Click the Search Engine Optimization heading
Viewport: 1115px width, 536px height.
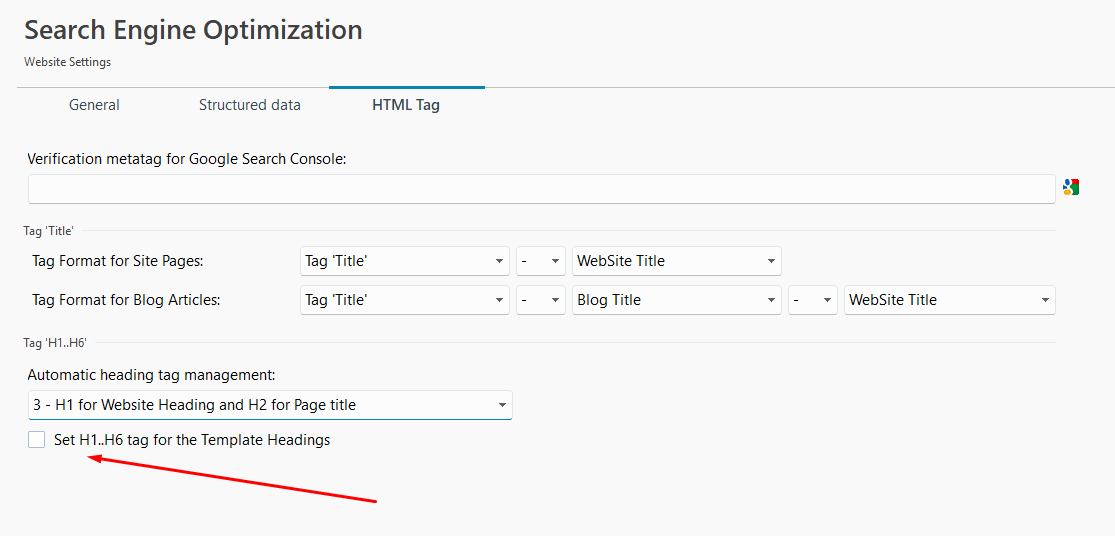tap(193, 30)
